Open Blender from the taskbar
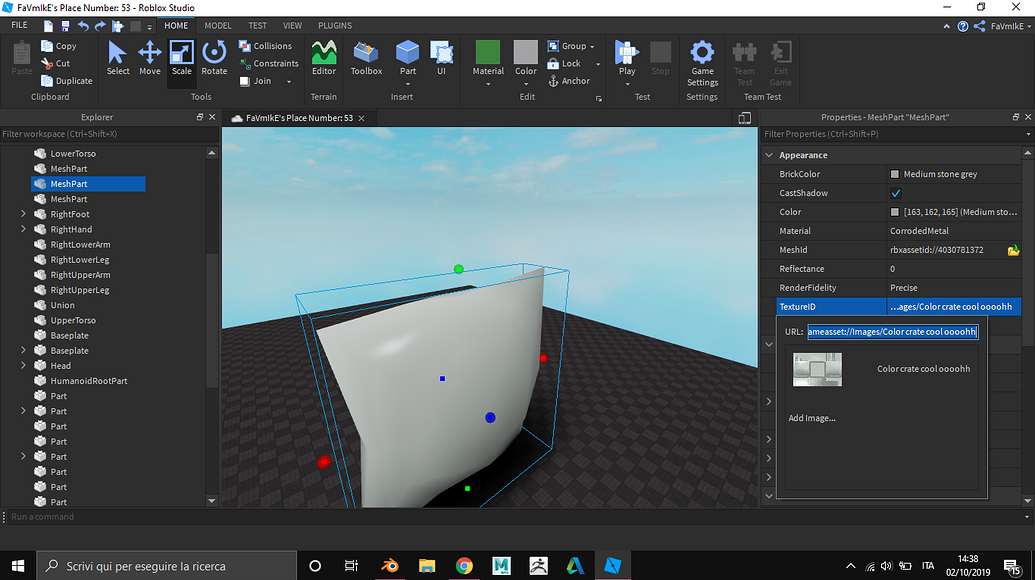 point(389,565)
